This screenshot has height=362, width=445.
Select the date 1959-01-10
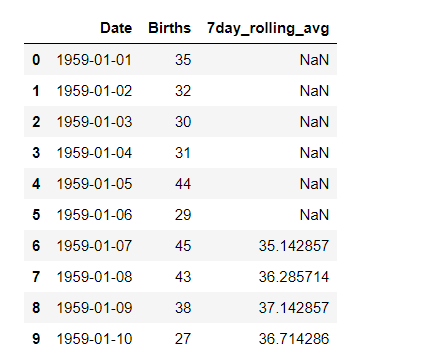click(94, 339)
